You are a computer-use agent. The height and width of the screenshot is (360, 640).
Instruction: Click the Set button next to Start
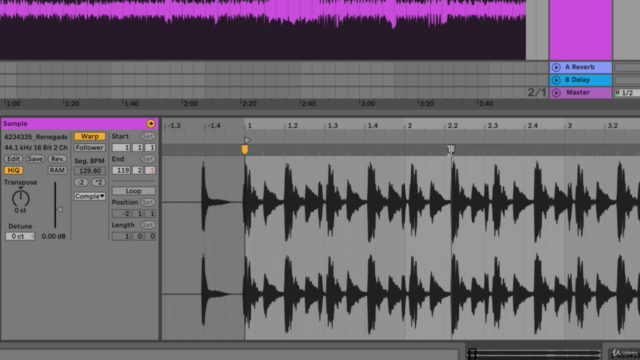(148, 136)
